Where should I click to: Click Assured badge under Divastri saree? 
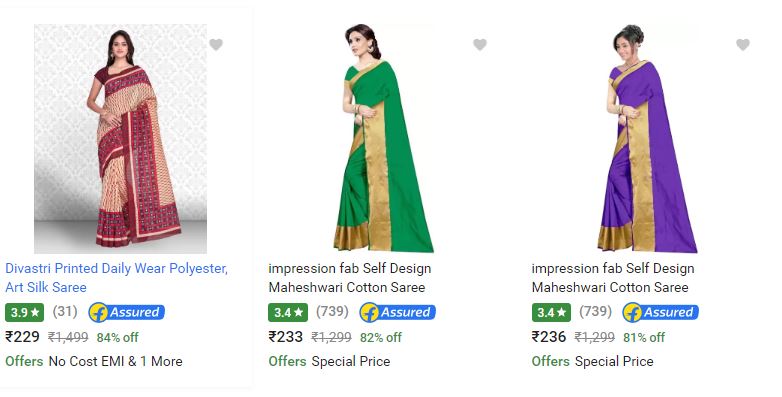pos(127,313)
